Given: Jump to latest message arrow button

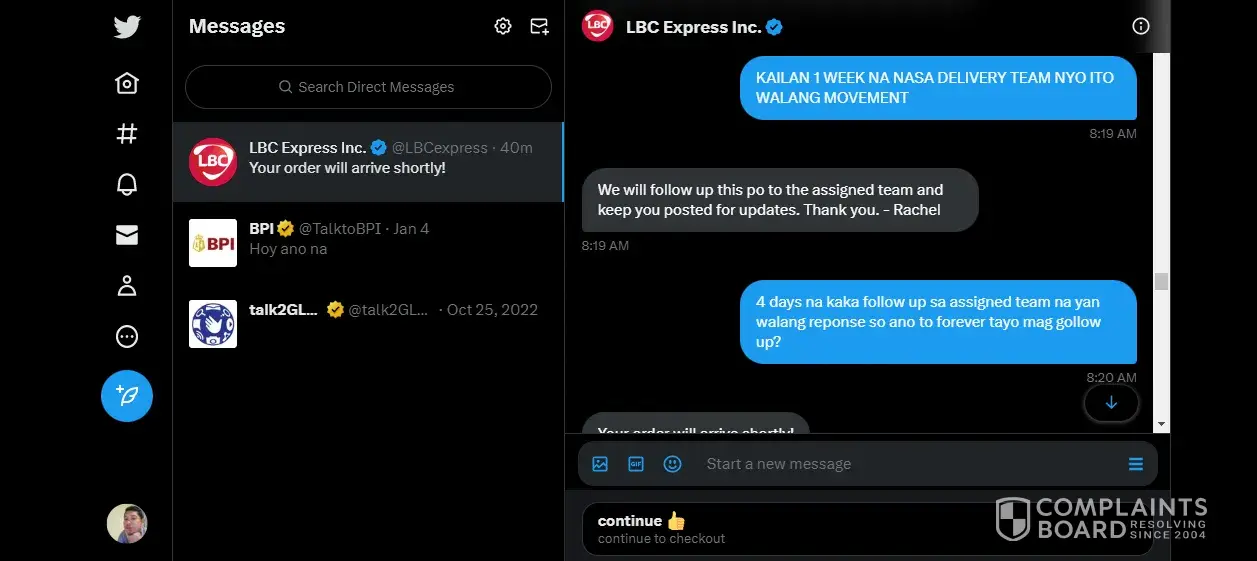Looking at the screenshot, I should pyautogui.click(x=1111, y=403).
